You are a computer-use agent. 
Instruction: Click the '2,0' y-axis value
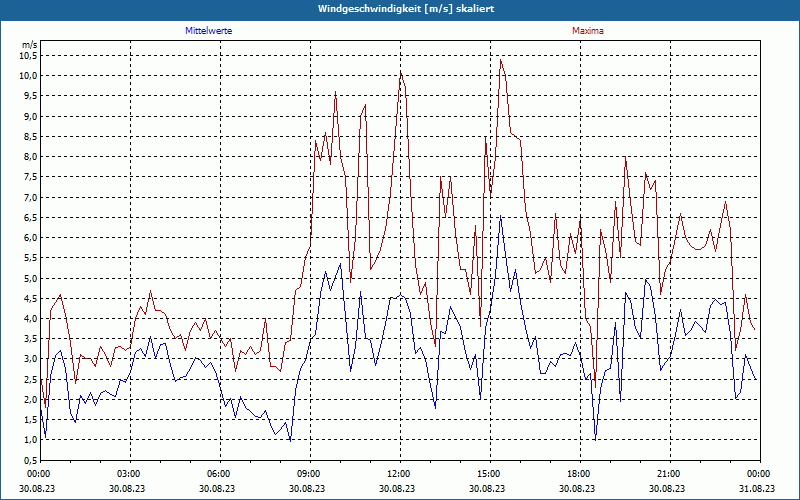(30, 399)
